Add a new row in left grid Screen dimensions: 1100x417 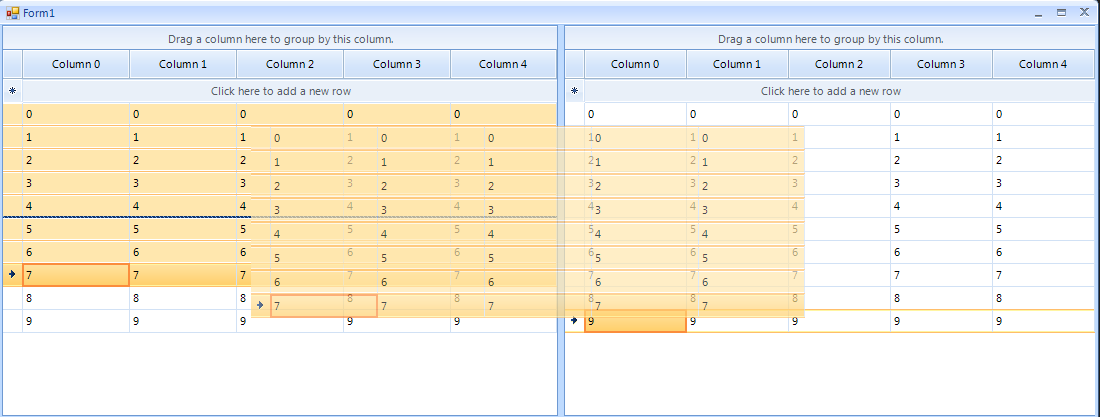(280, 91)
